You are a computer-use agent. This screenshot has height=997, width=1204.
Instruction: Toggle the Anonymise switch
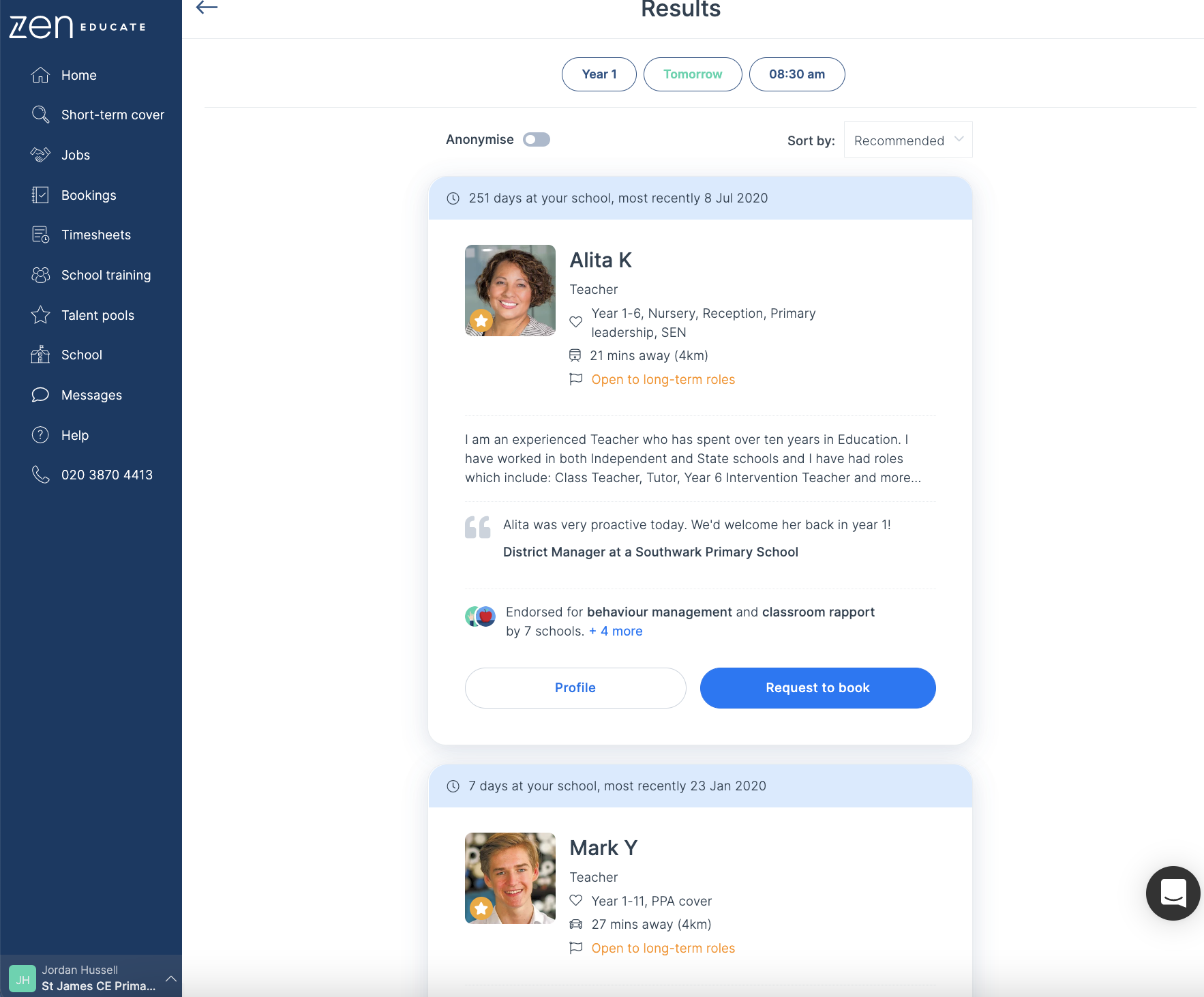click(536, 140)
